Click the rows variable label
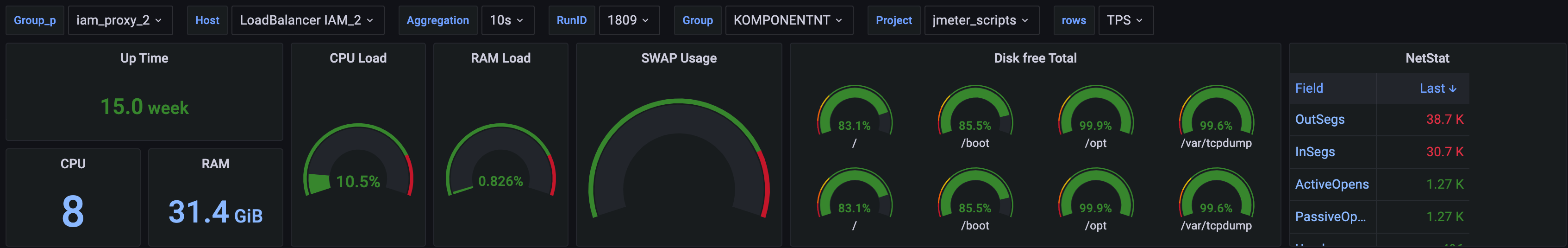 tap(1074, 20)
